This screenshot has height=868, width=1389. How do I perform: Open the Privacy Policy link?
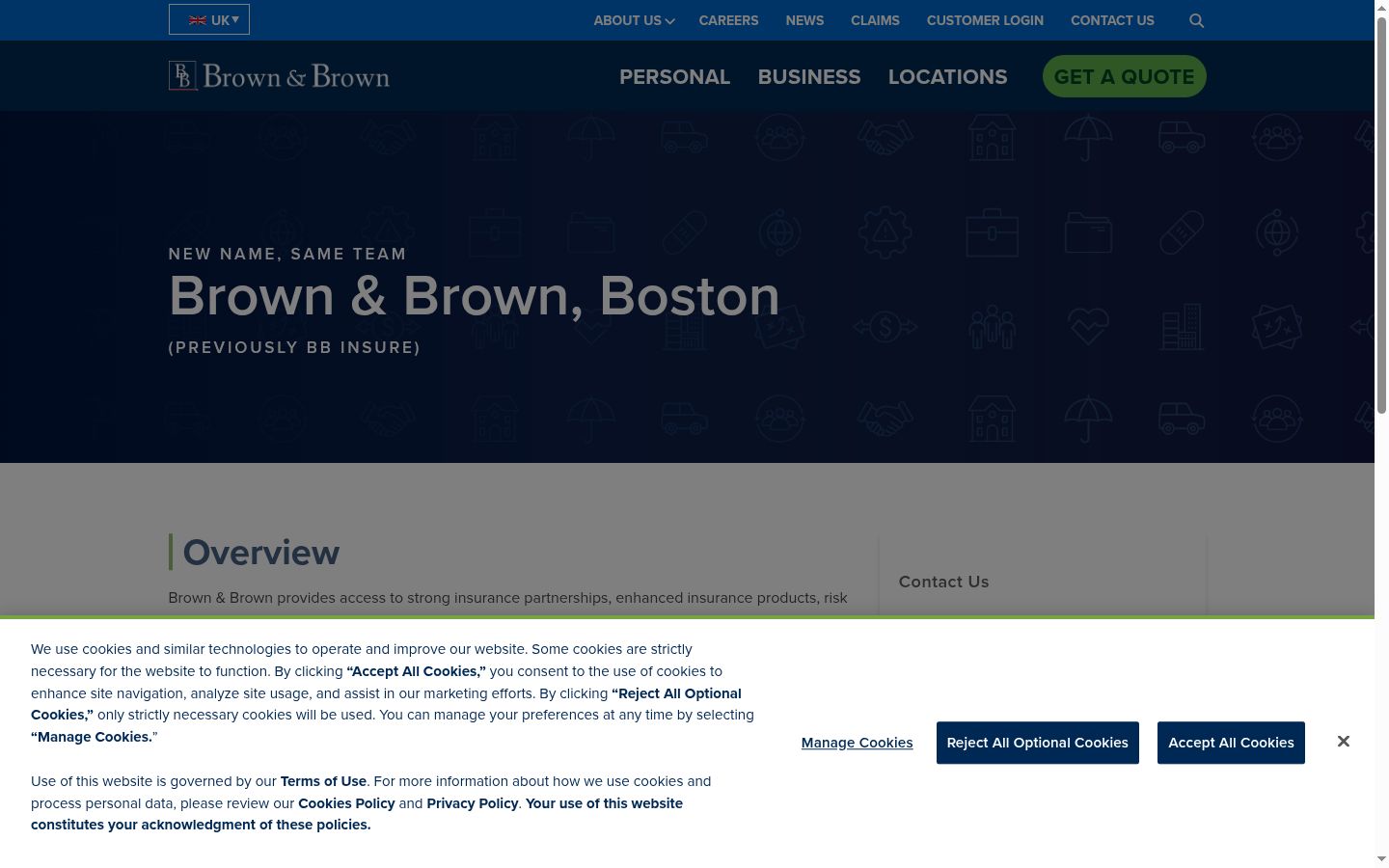click(473, 803)
